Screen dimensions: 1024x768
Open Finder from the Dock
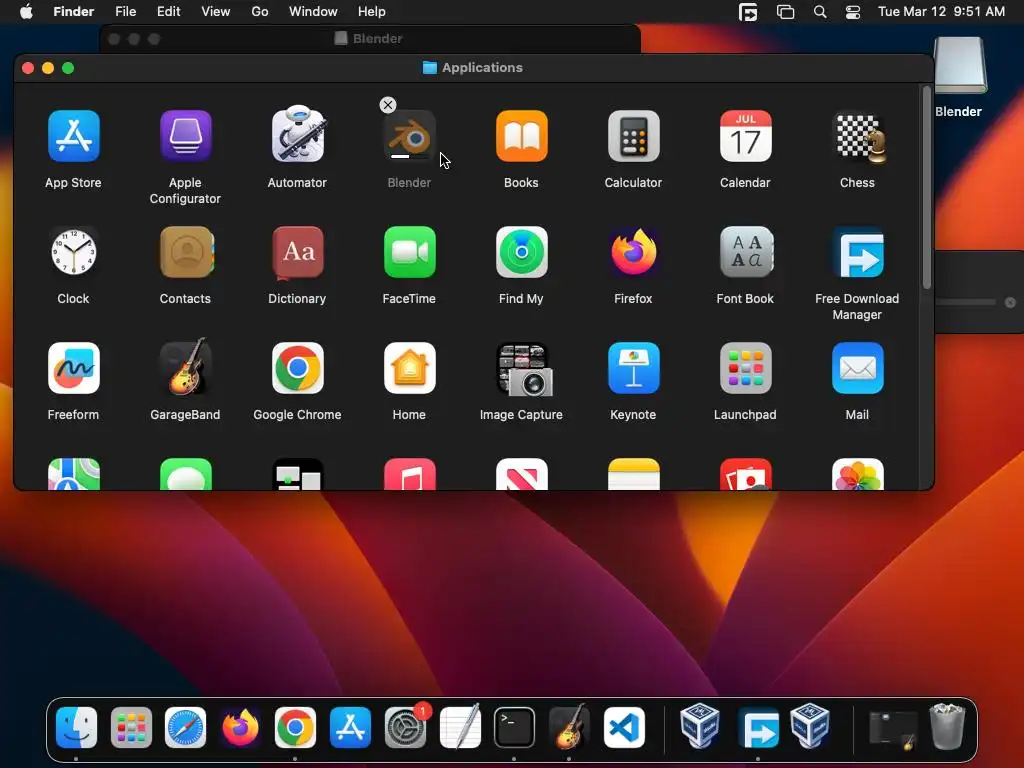76,727
